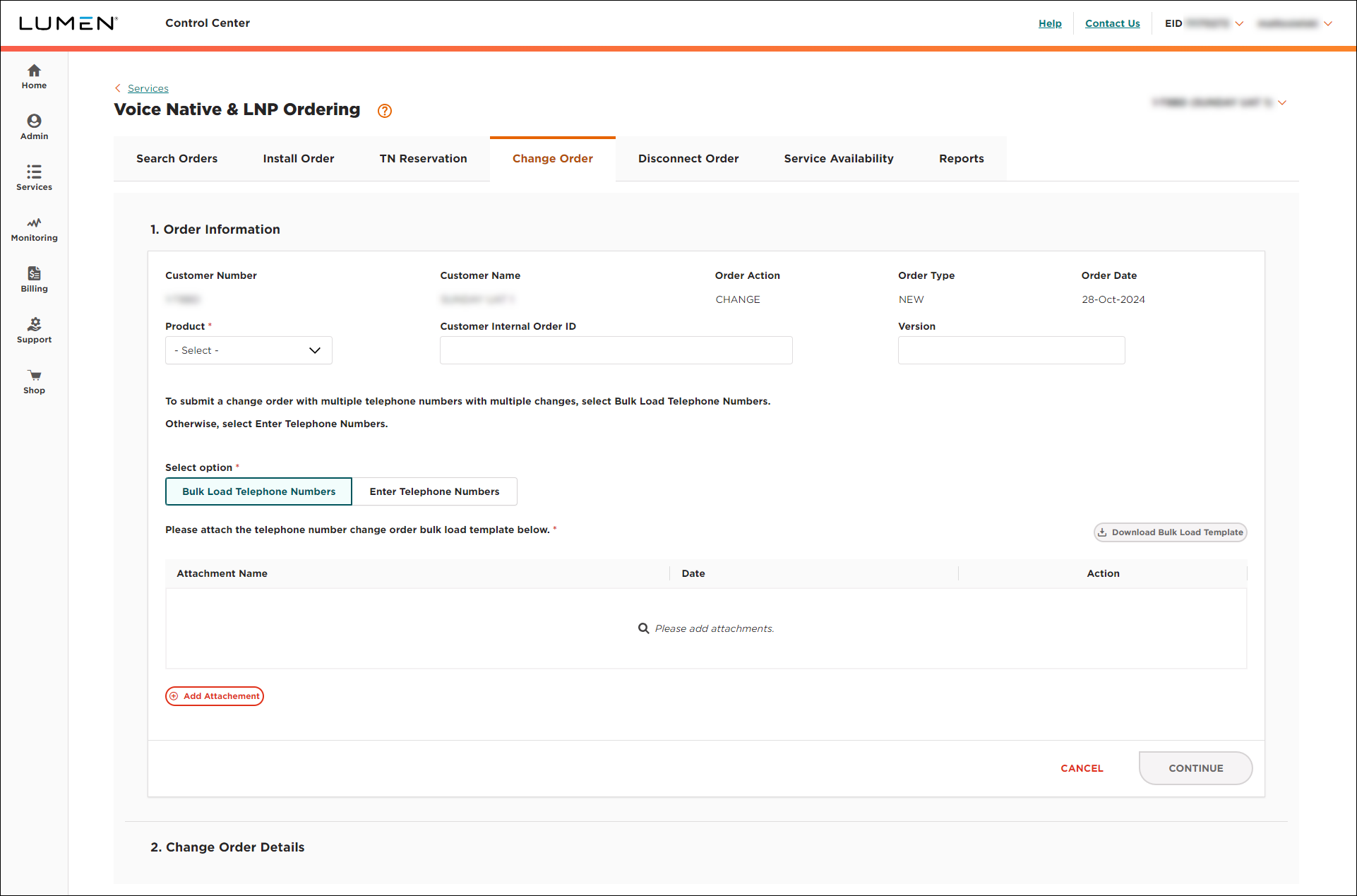Viewport: 1357px width, 896px height.
Task: Expand the Product dropdown selector
Action: coord(247,350)
